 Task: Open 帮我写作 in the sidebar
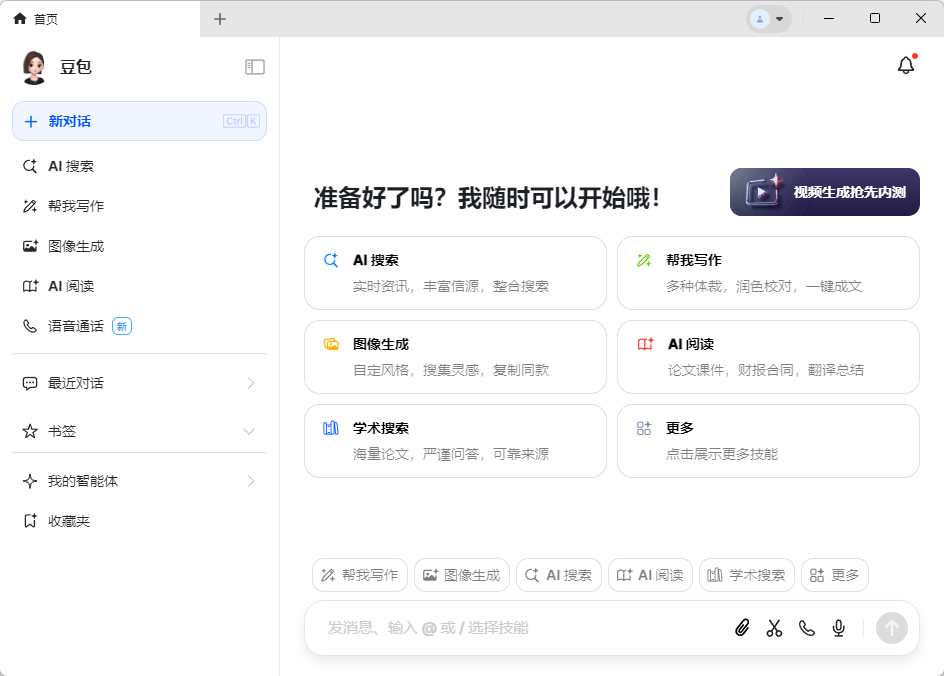[140, 206]
